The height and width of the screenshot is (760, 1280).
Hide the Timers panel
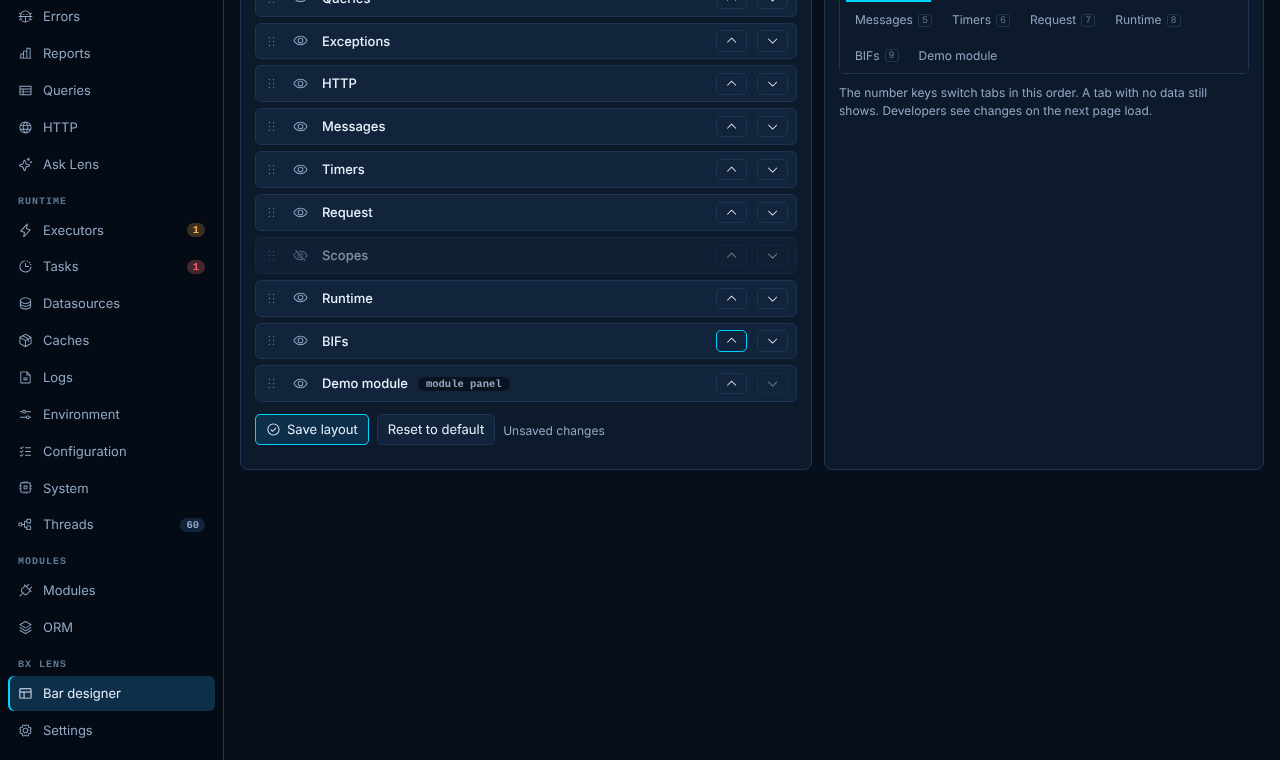tap(300, 169)
